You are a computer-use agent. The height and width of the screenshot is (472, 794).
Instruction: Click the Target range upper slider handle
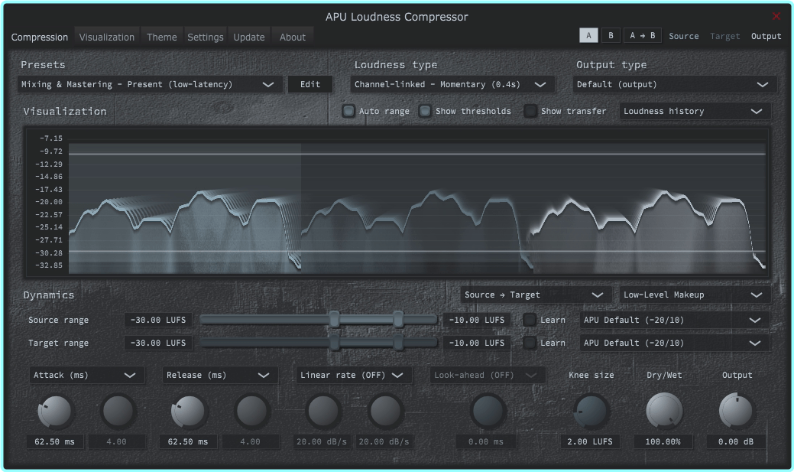(x=399, y=343)
